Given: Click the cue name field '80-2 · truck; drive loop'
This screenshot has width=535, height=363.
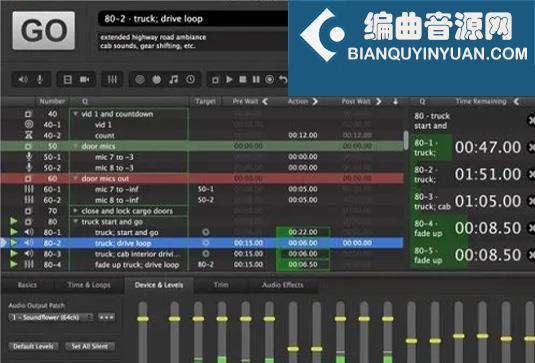Looking at the screenshot, I should point(193,19).
